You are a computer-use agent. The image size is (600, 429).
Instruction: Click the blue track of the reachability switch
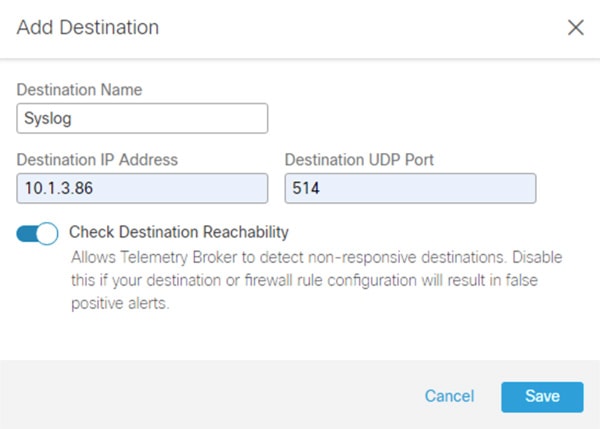click(26, 233)
